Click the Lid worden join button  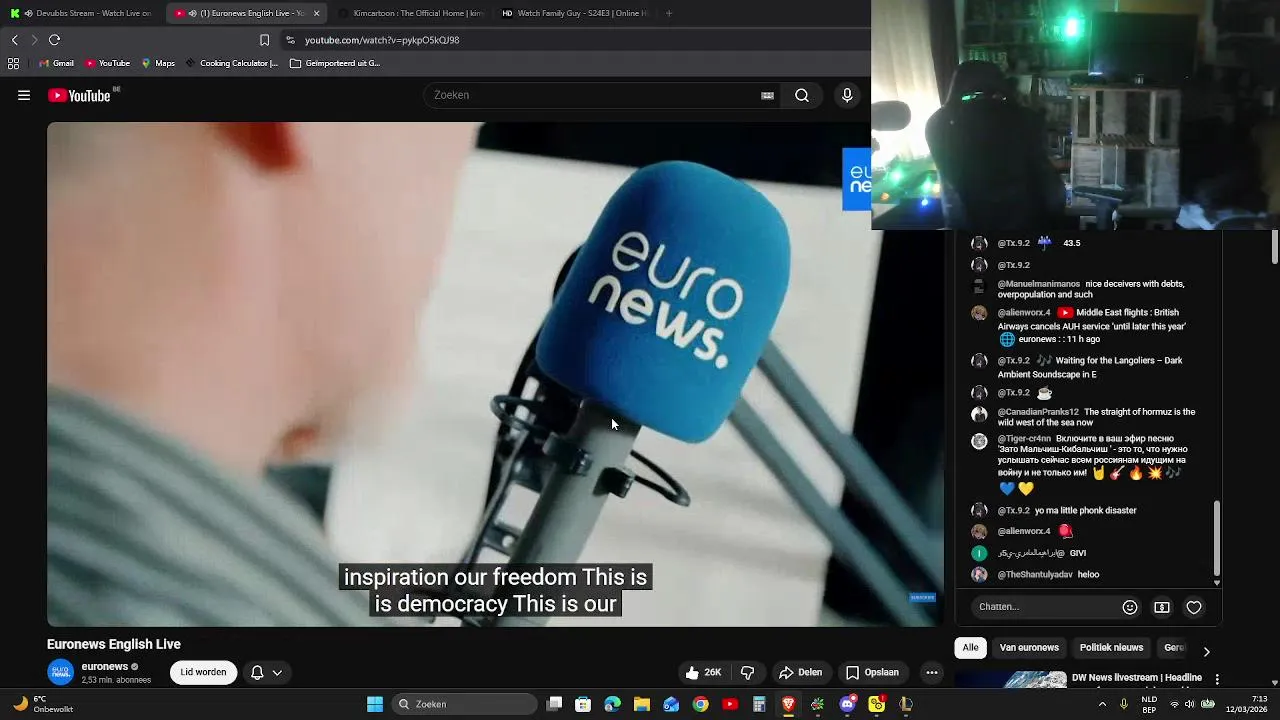click(203, 673)
